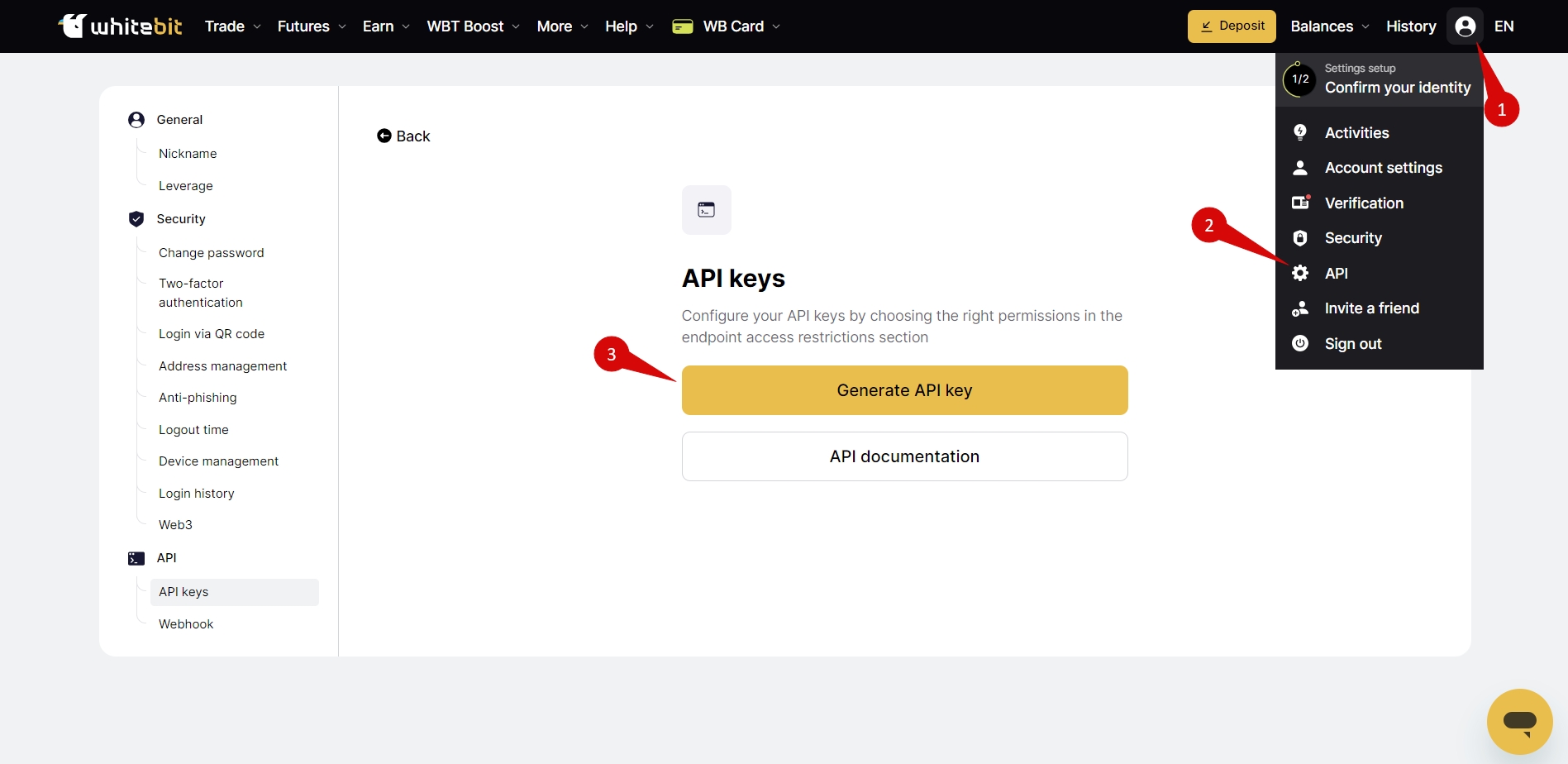Image resolution: width=1568 pixels, height=764 pixels.
Task: Click the WB Card green card icon
Action: (x=683, y=26)
